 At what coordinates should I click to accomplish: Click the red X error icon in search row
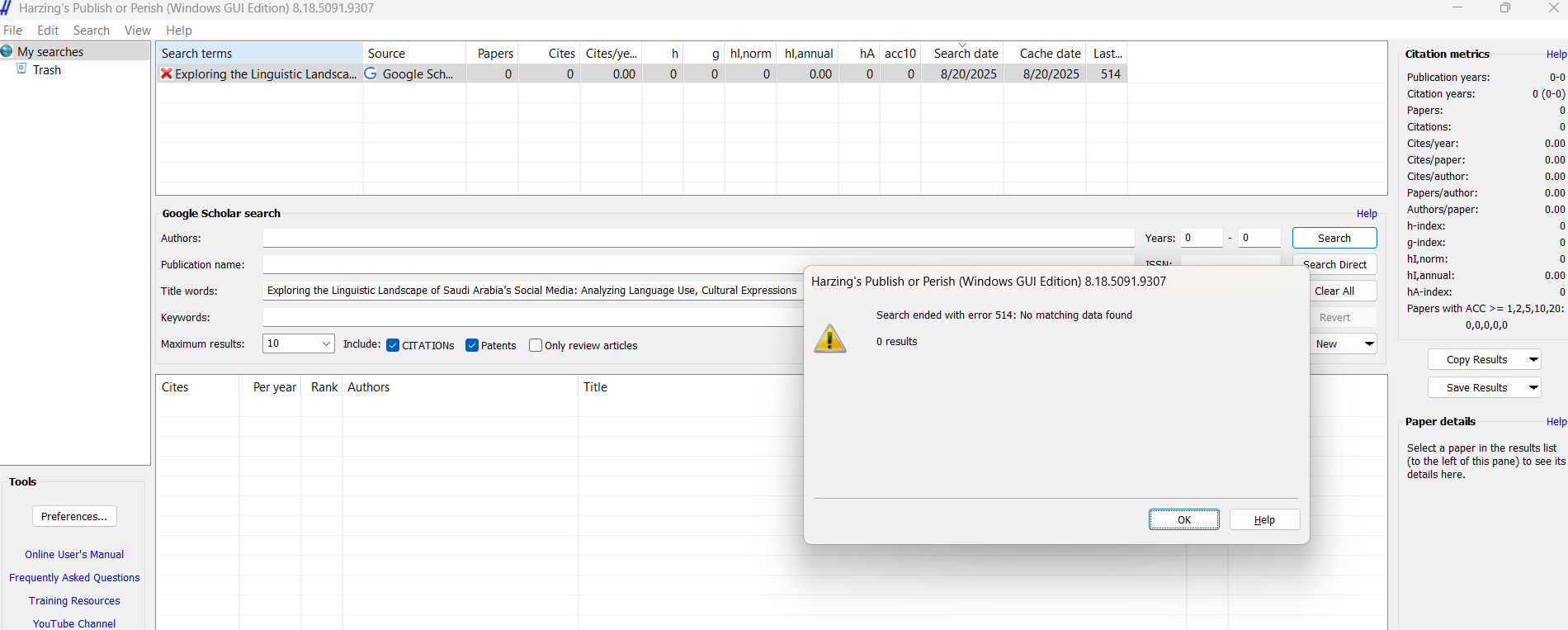tap(167, 74)
